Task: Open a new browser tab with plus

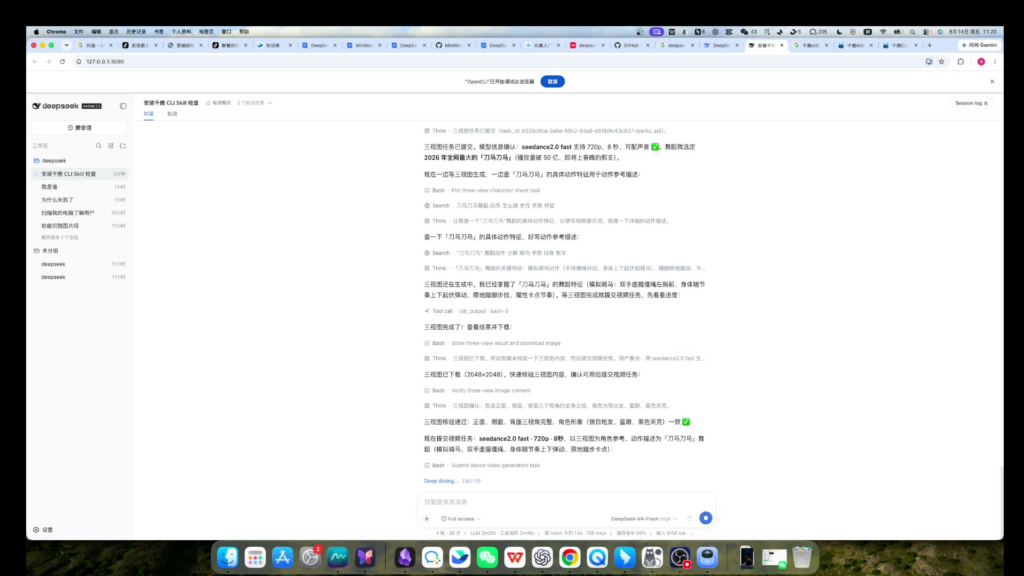Action: tap(929, 45)
